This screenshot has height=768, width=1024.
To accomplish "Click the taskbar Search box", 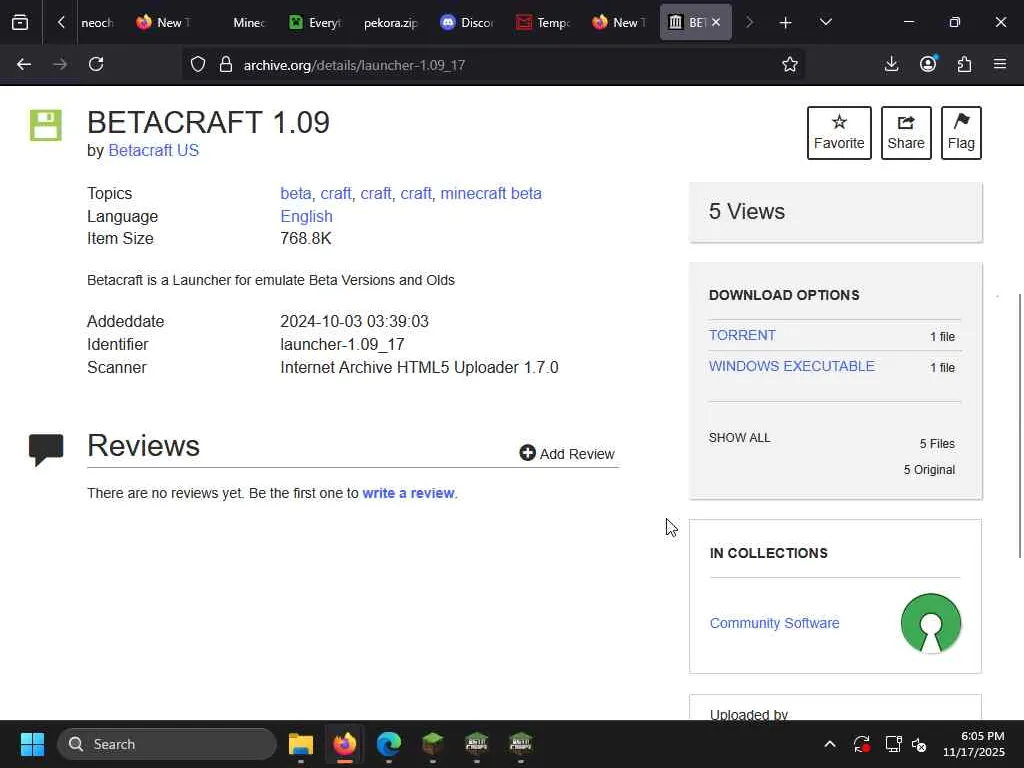I will [x=167, y=744].
